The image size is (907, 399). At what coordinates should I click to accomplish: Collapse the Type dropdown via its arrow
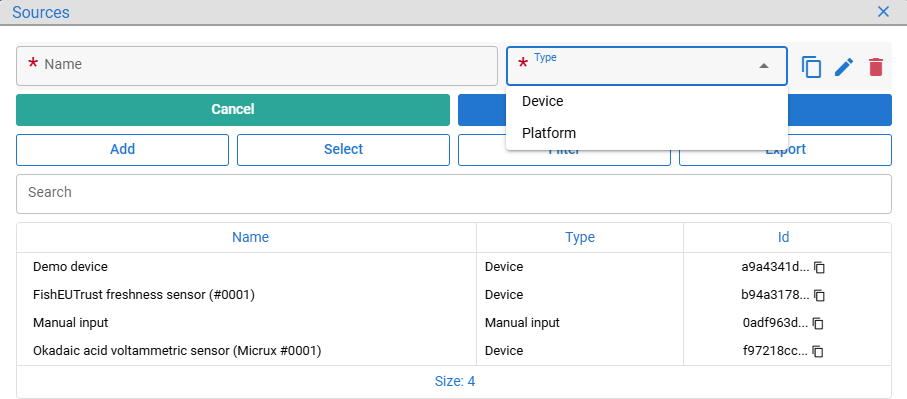point(764,66)
